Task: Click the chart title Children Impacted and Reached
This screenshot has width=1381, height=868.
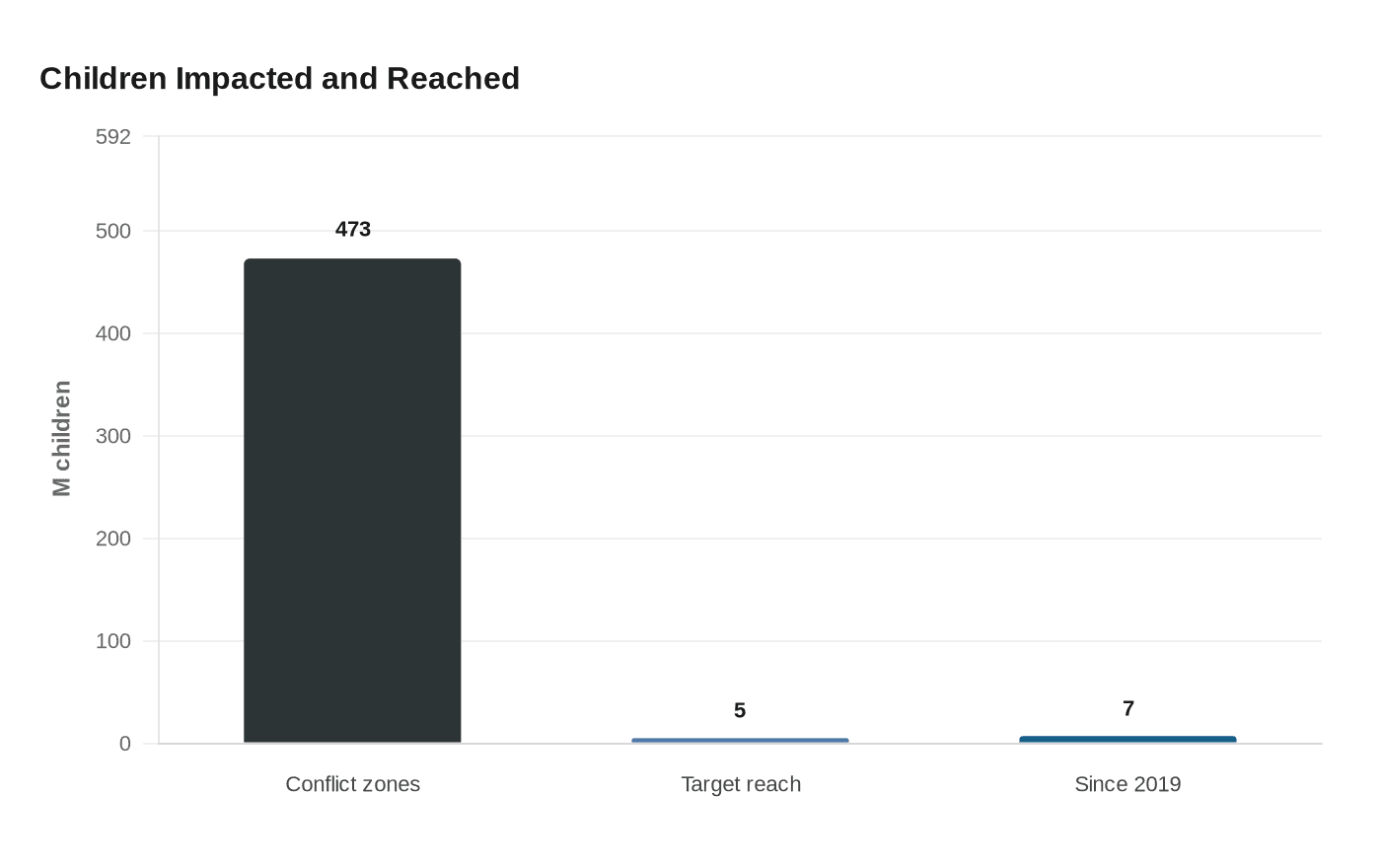Action: point(279,78)
